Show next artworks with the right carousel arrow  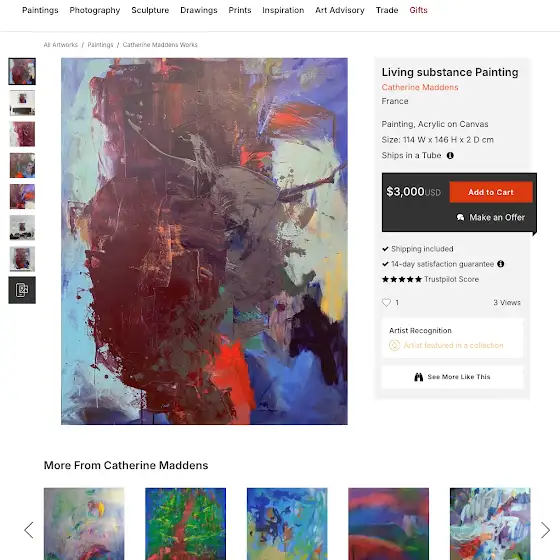(x=545, y=530)
